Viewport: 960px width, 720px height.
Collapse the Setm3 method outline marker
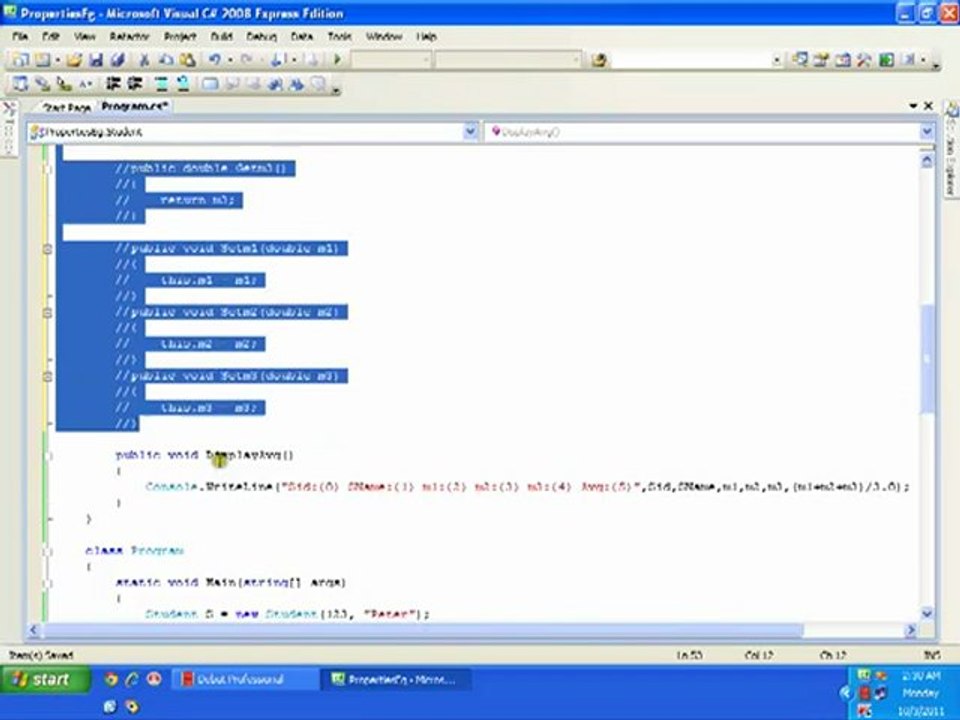coord(47,376)
